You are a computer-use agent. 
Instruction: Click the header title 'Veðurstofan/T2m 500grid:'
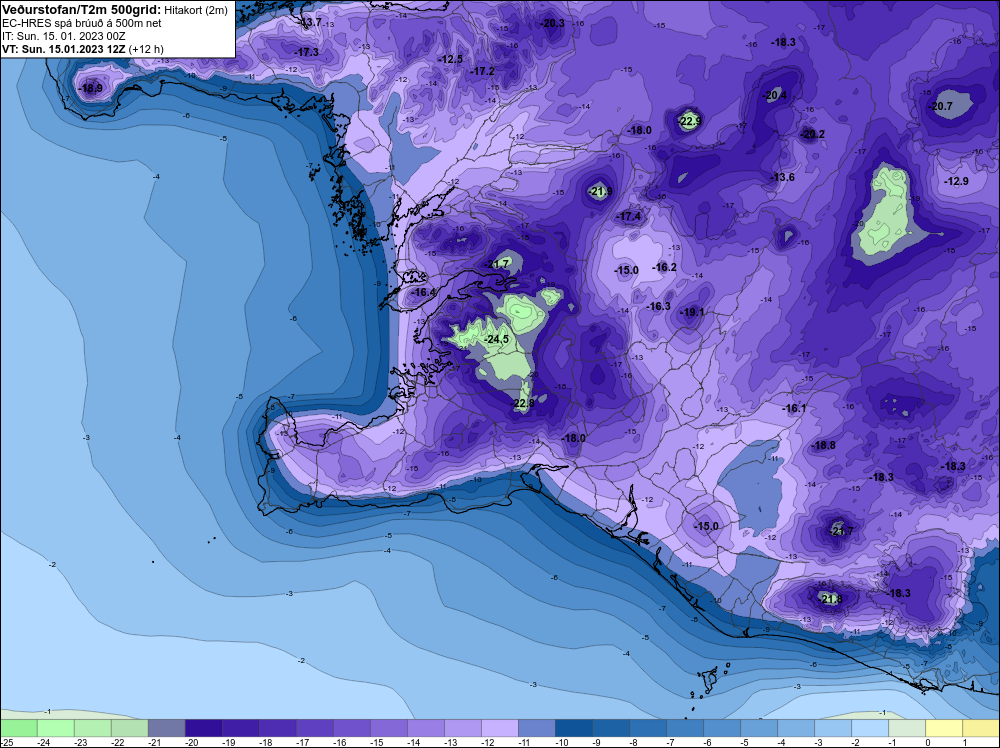pos(80,10)
